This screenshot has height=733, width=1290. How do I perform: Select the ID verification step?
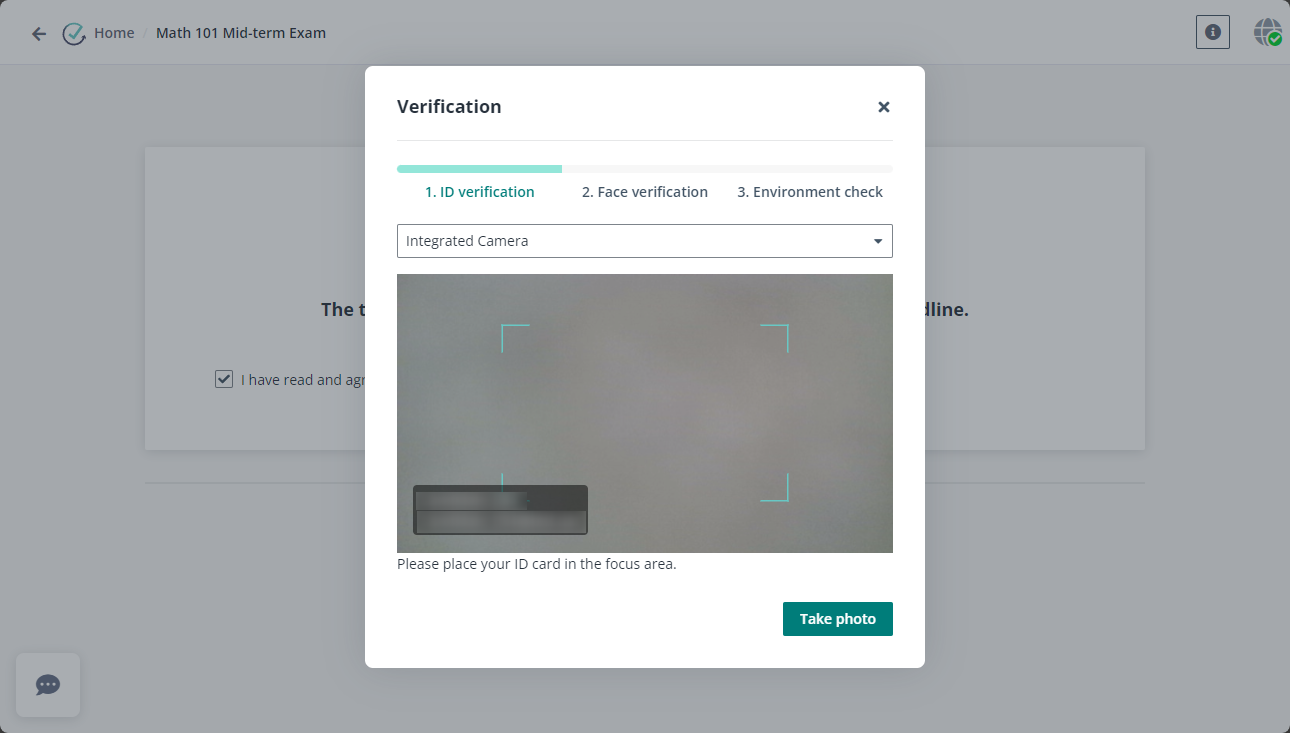pyautogui.click(x=479, y=191)
